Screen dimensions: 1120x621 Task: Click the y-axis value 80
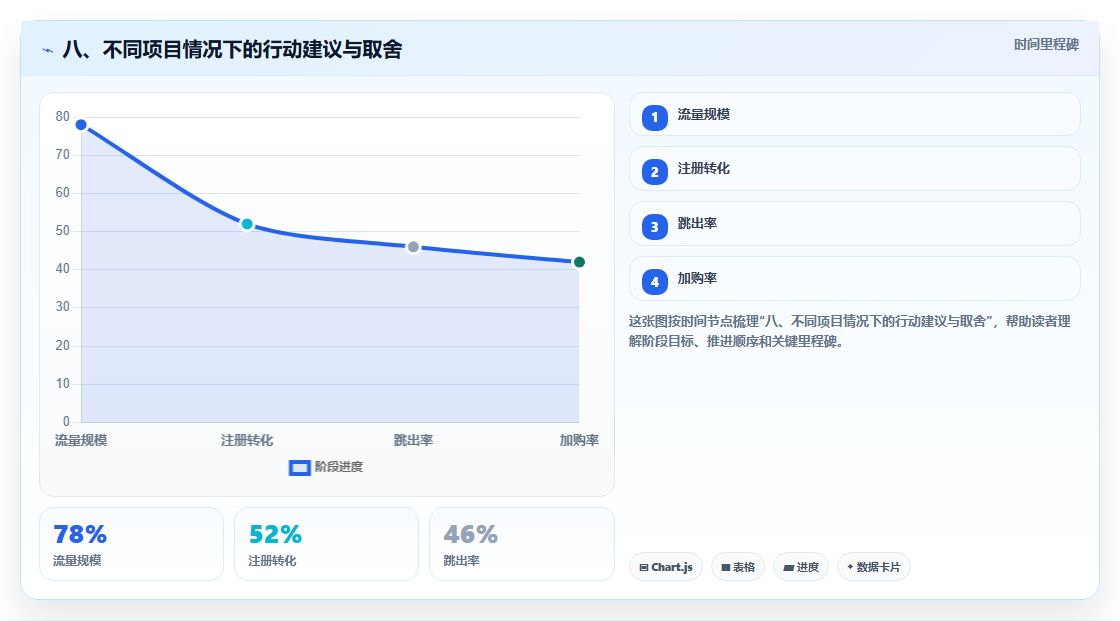point(63,116)
